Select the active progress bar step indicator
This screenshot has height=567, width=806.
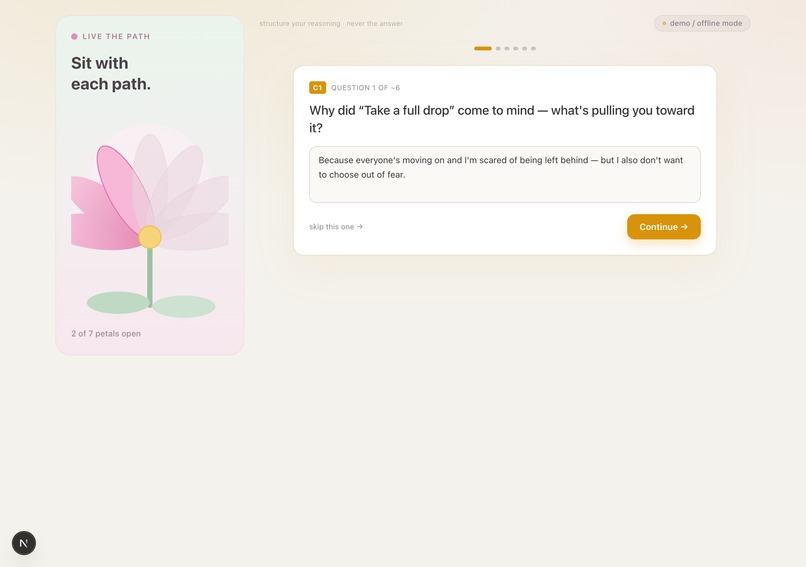click(x=483, y=48)
